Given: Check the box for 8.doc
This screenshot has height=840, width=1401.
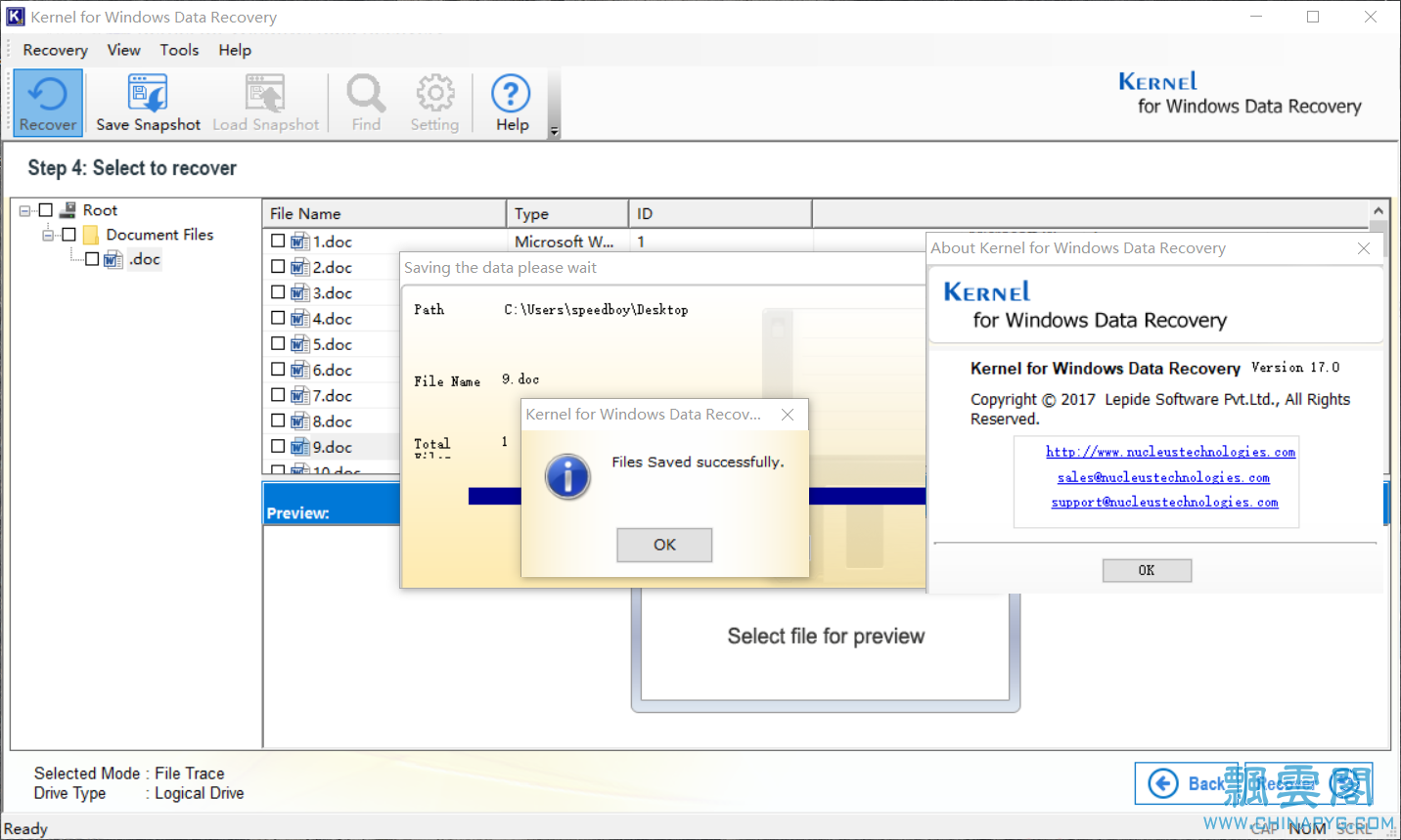Looking at the screenshot, I should coord(278,420).
